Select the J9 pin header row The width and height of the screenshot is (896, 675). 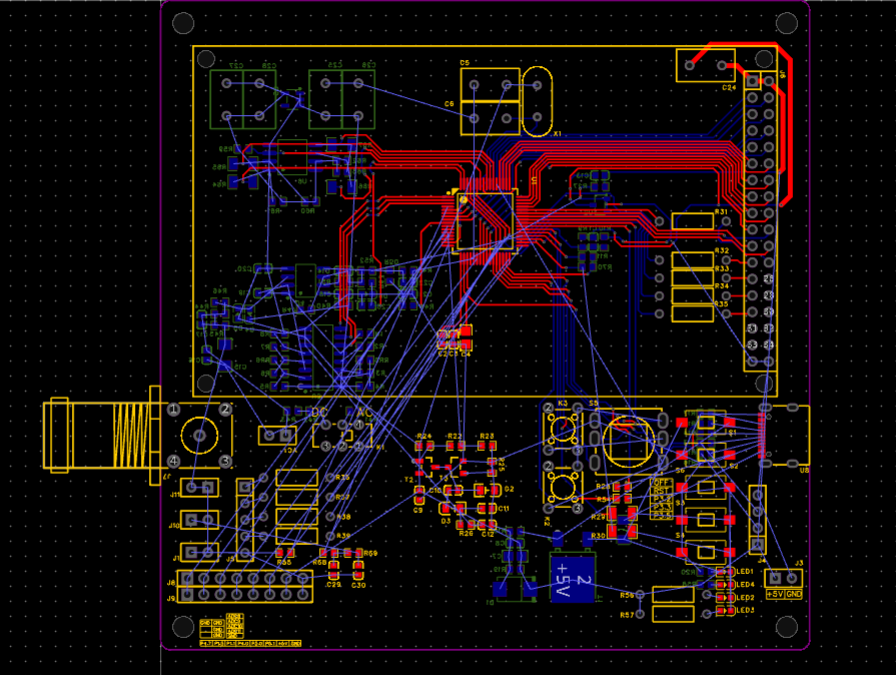[x=245, y=595]
